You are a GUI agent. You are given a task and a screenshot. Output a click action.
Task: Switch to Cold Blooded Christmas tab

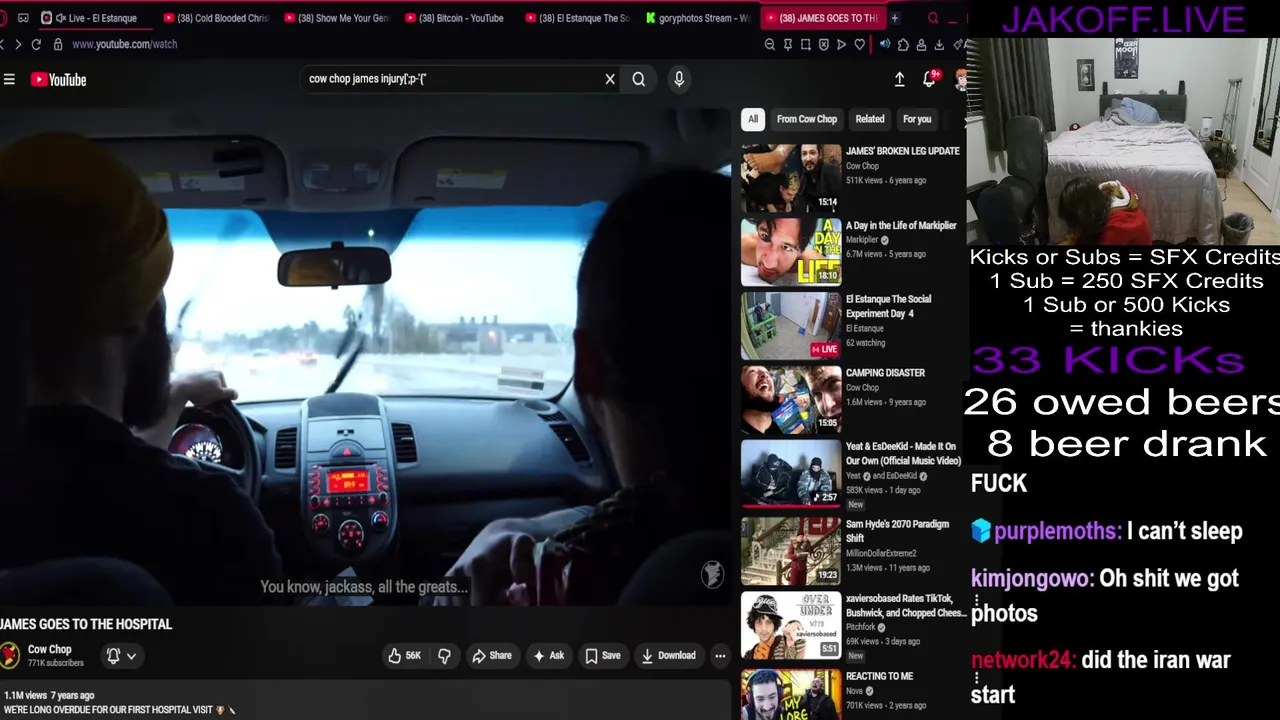215,18
